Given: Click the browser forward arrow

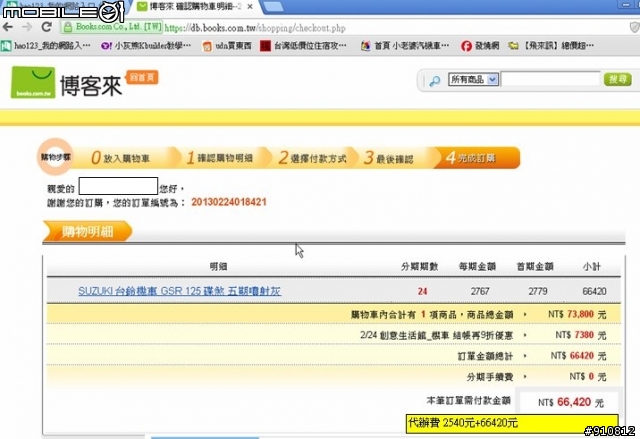Looking at the screenshot, I should coord(27,27).
